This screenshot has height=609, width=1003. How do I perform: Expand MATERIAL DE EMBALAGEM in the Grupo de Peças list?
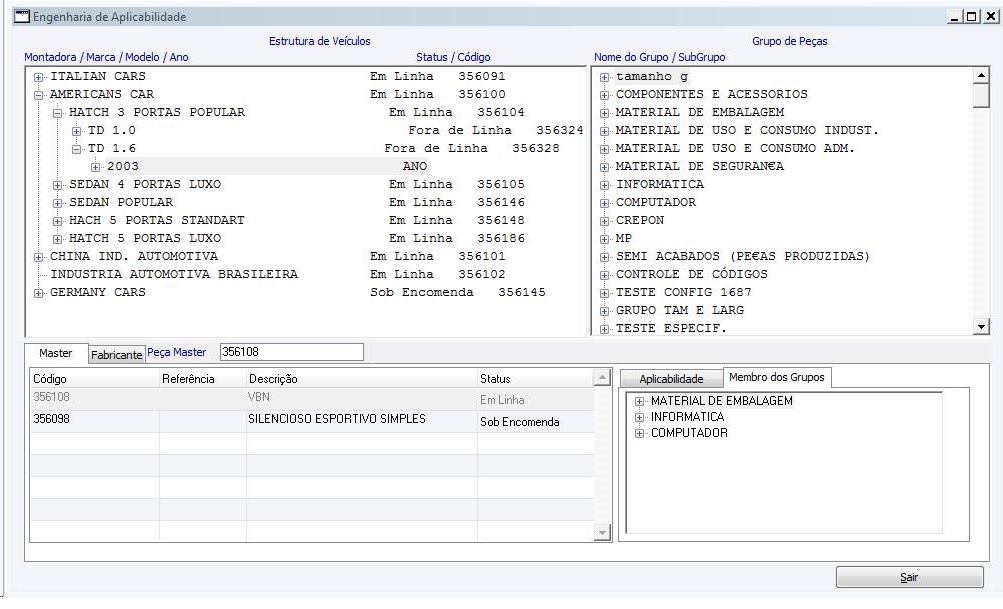604,113
